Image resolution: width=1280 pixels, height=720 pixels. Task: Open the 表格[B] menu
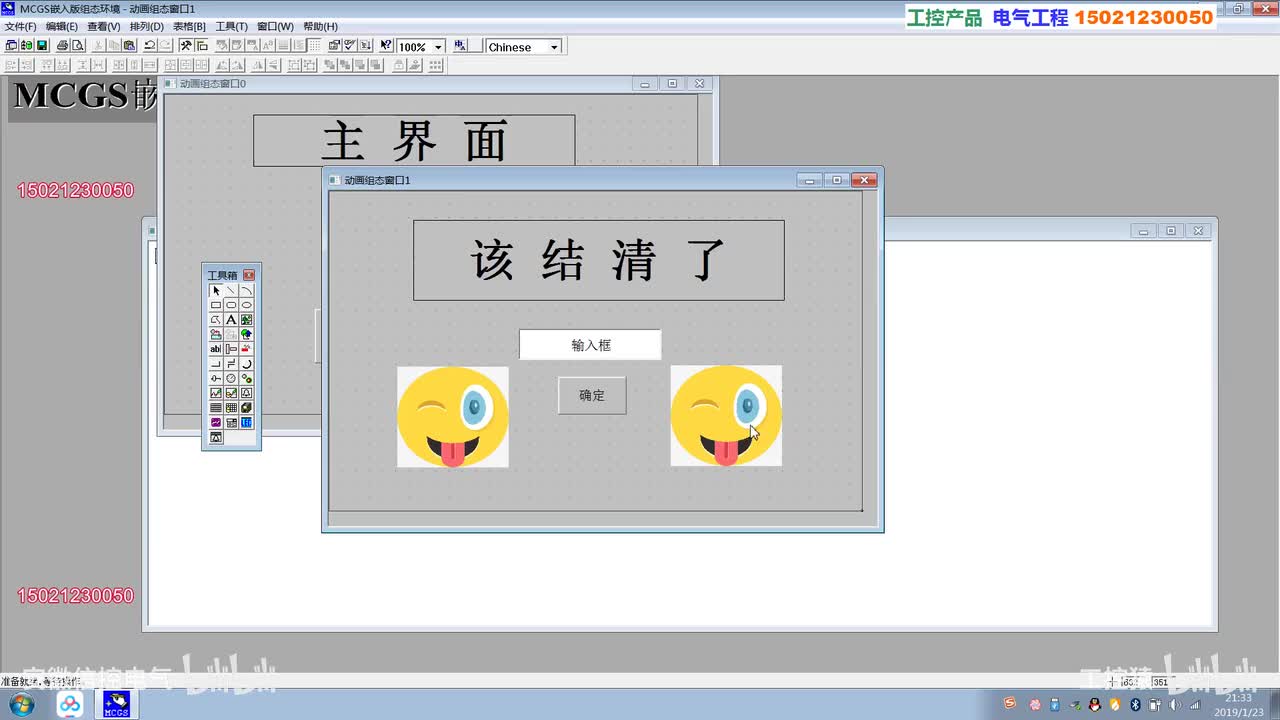(x=189, y=26)
